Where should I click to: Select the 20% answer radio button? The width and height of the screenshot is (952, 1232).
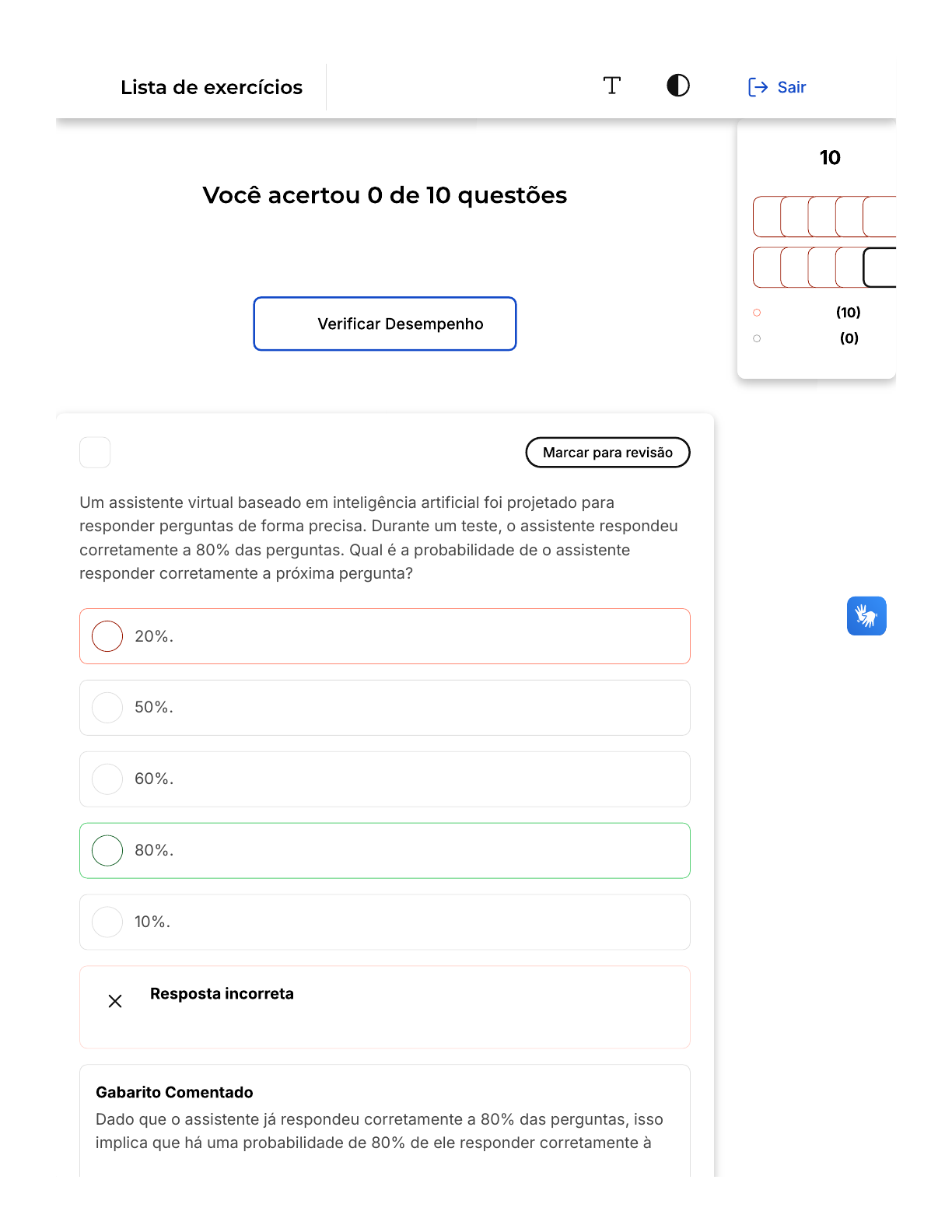[107, 636]
